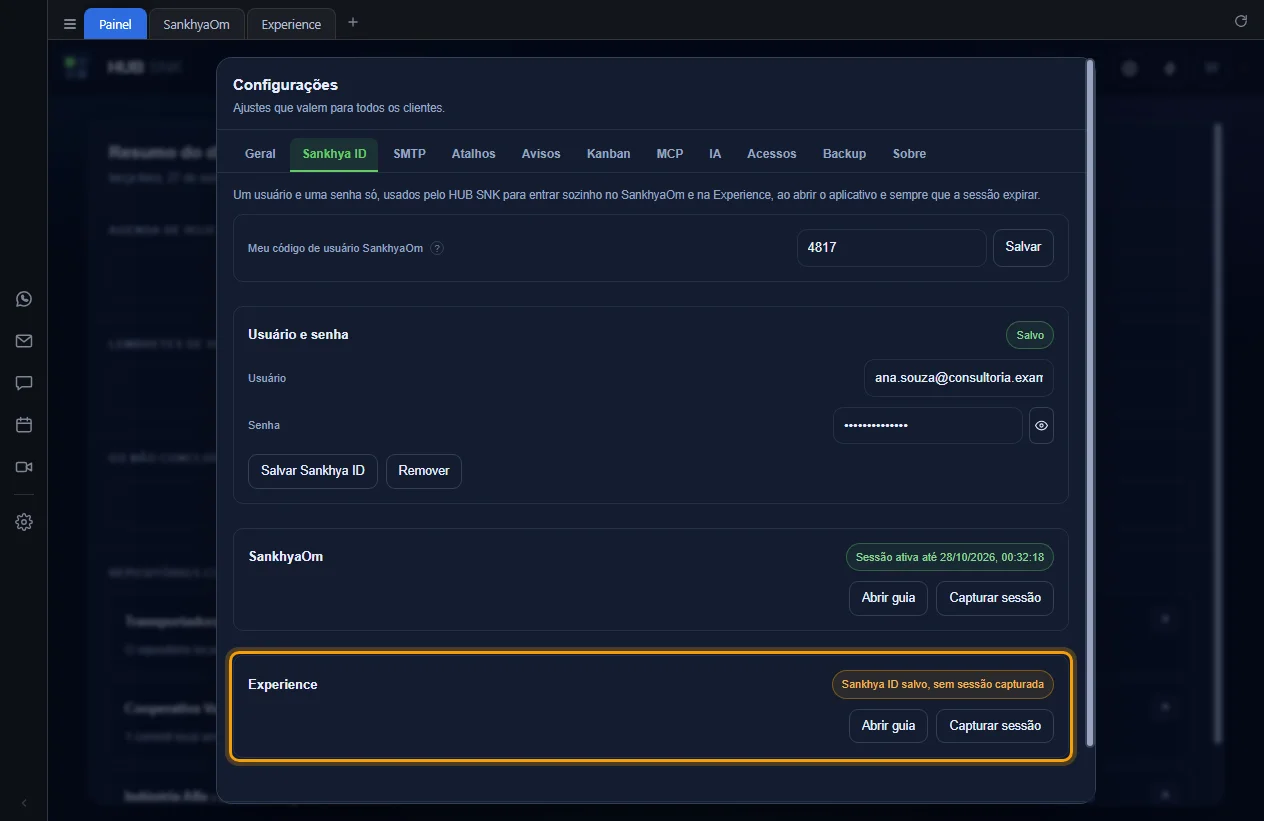Click the Experience section heading

283,685
